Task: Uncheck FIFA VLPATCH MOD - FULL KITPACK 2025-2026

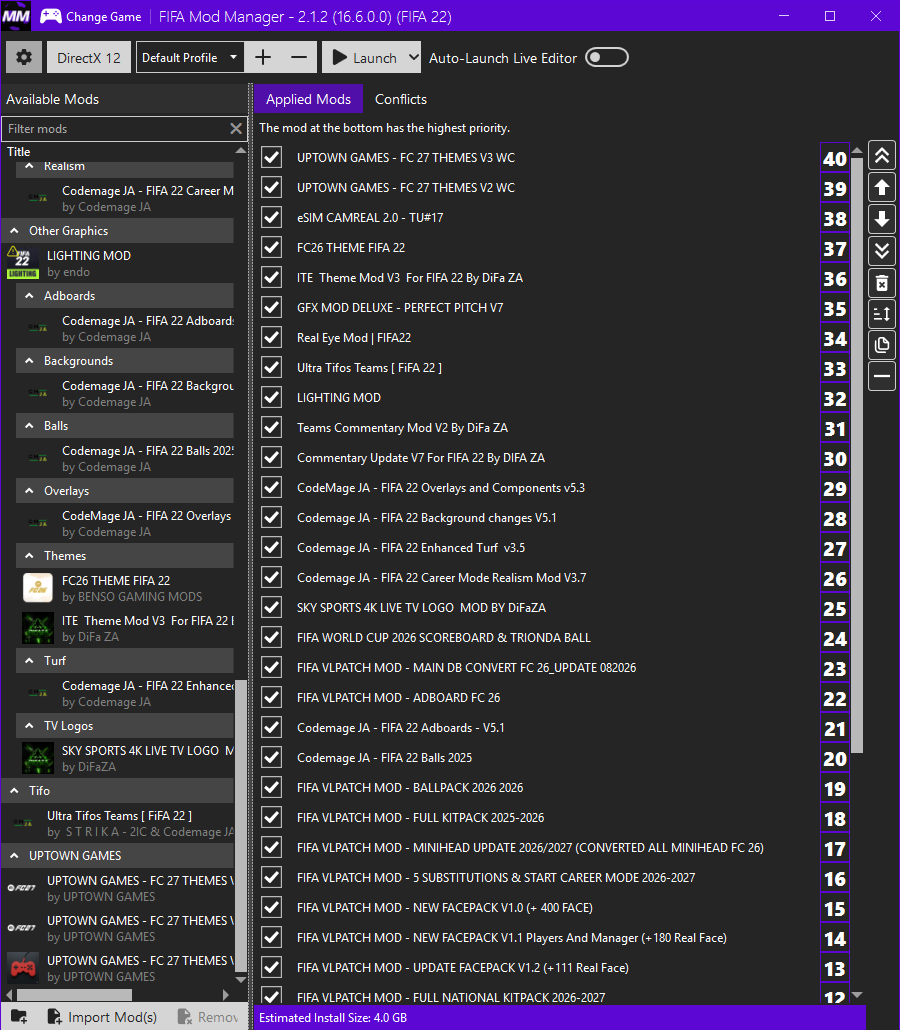Action: [x=271, y=818]
